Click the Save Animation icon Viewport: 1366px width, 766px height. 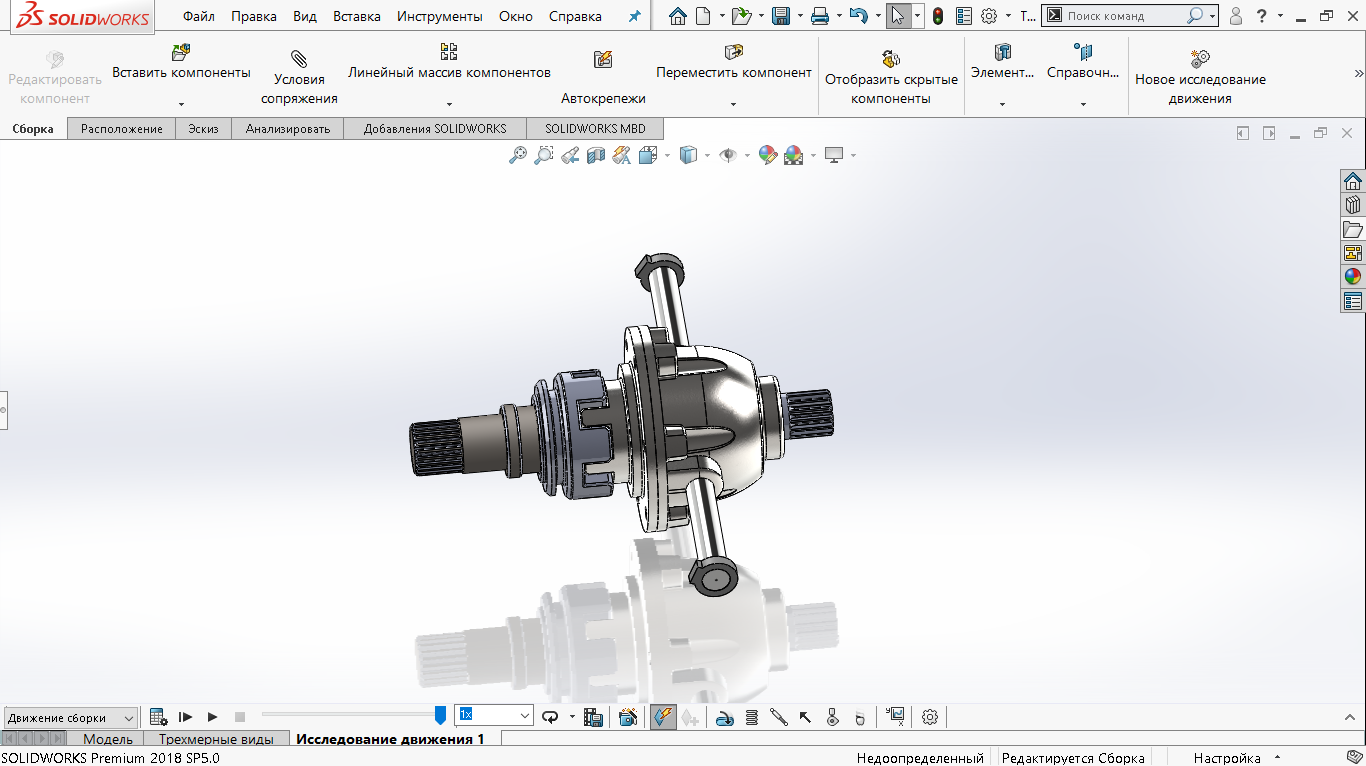[x=593, y=717]
